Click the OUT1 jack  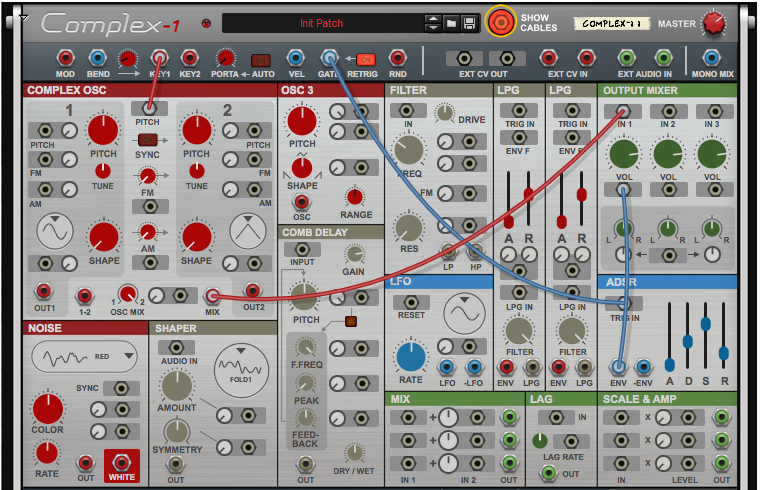[x=44, y=291]
